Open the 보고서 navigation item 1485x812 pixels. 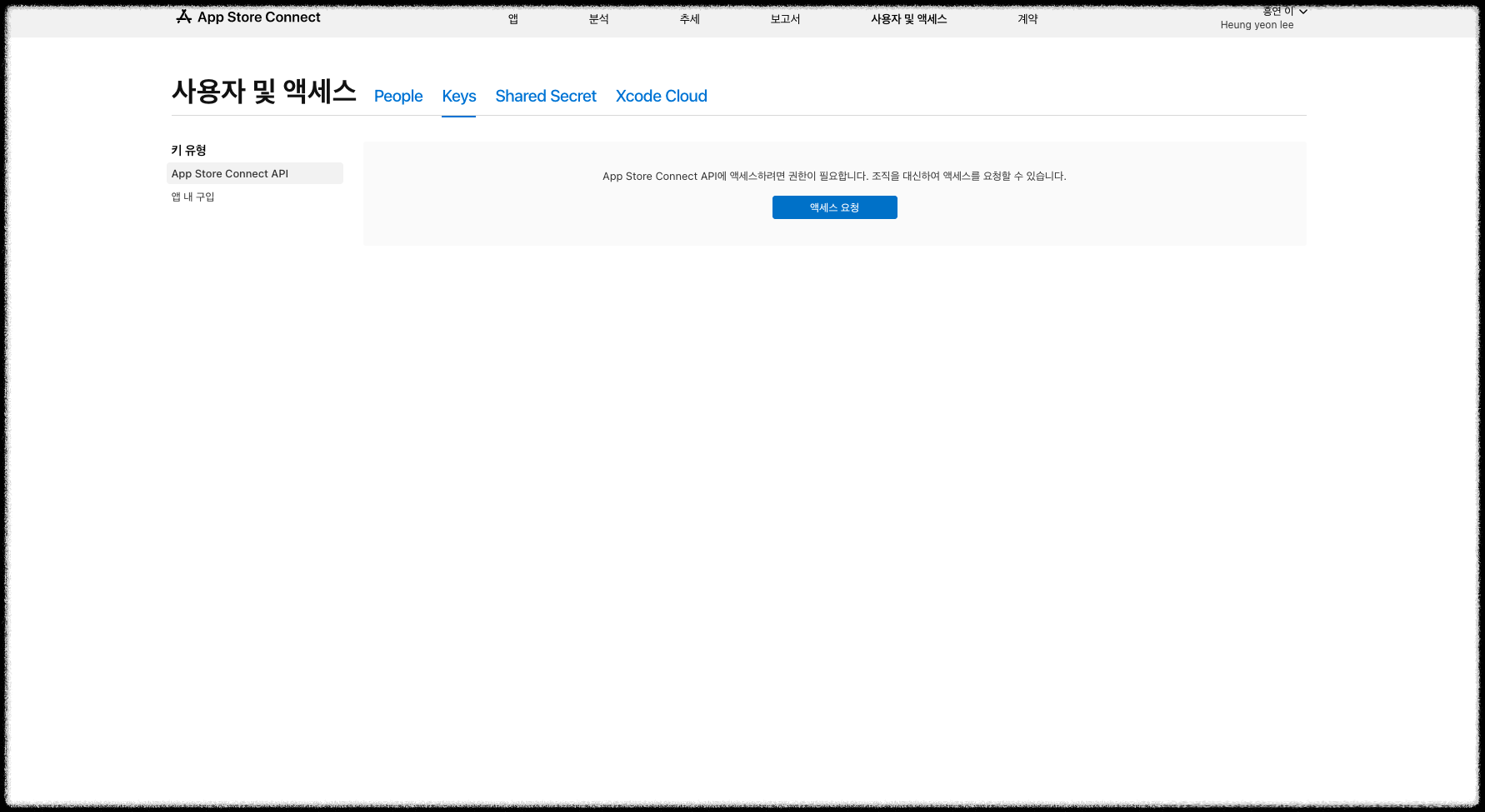click(x=785, y=19)
